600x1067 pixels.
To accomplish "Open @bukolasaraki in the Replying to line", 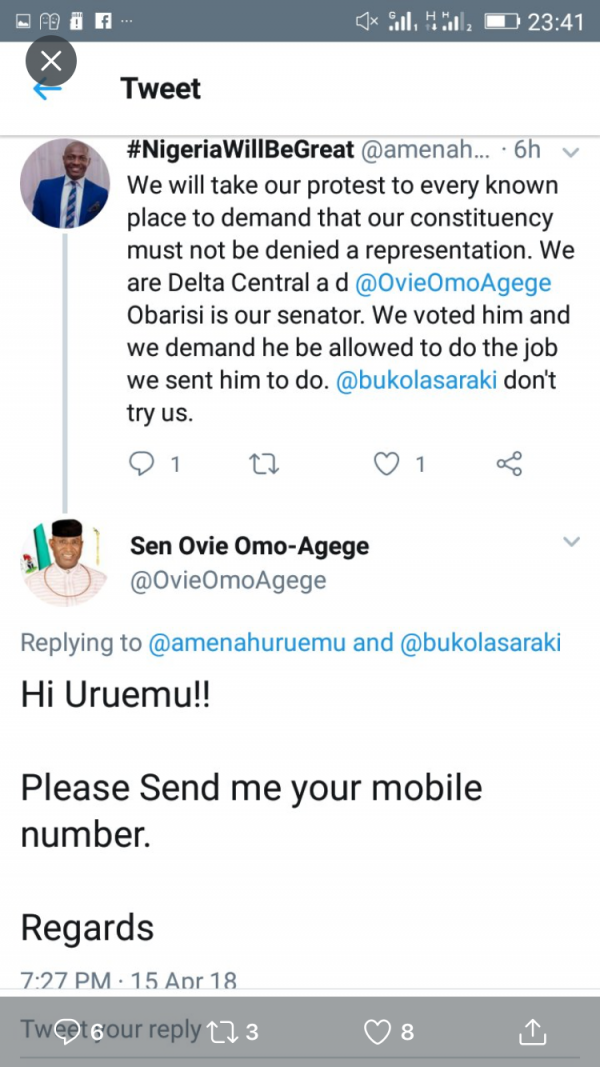I will coord(481,643).
